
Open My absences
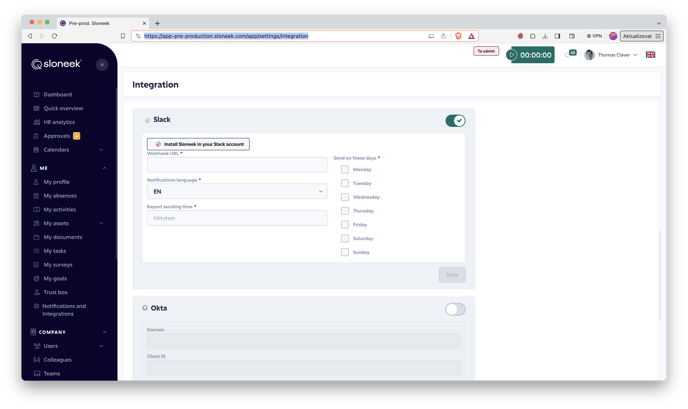click(x=60, y=196)
